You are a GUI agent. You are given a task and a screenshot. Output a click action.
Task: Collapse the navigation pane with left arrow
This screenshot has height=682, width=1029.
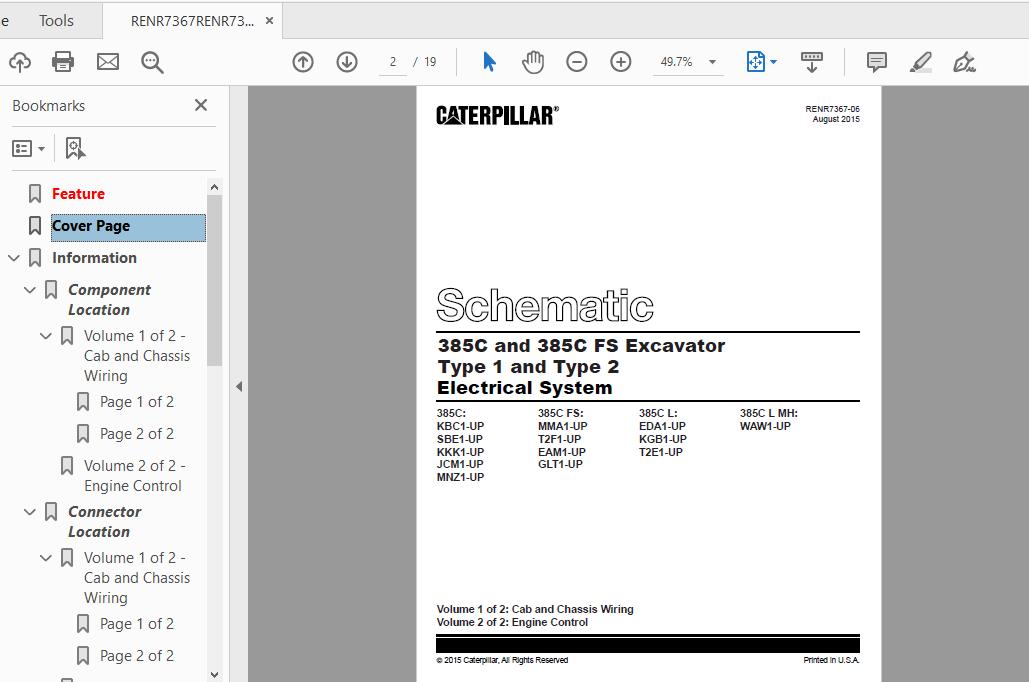click(x=239, y=387)
